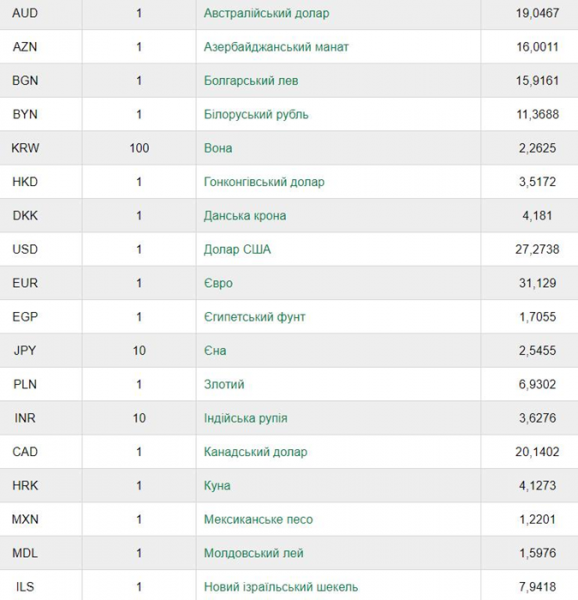Open the Куна currency link
The image size is (578, 600).
[217, 486]
